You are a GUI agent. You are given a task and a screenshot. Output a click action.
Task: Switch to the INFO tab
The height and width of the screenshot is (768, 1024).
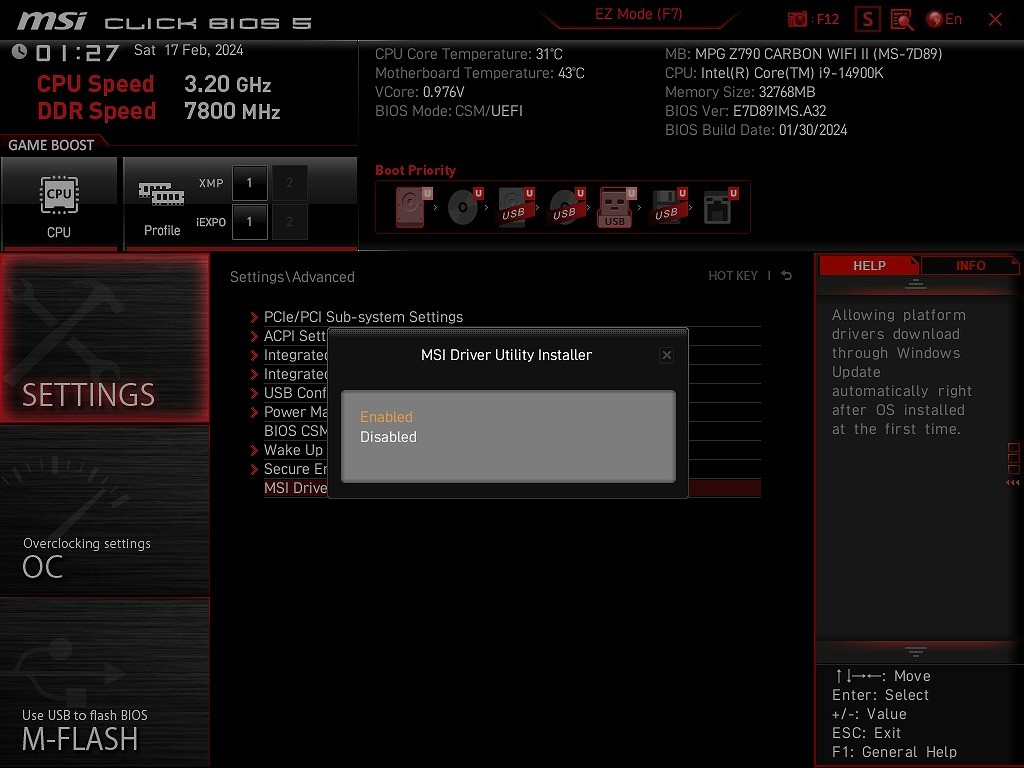click(970, 266)
